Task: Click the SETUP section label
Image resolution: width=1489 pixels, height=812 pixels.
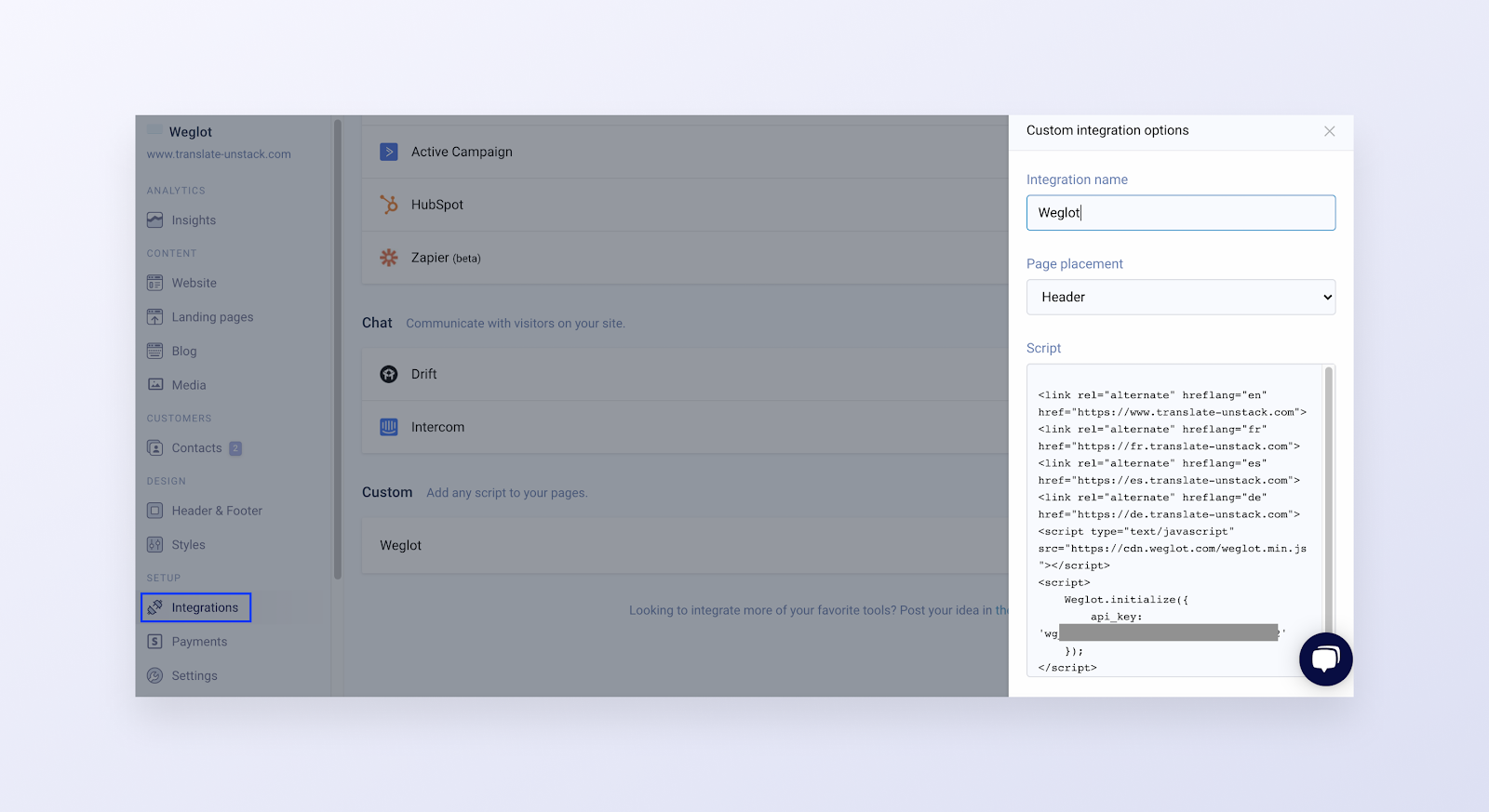Action: point(164,578)
